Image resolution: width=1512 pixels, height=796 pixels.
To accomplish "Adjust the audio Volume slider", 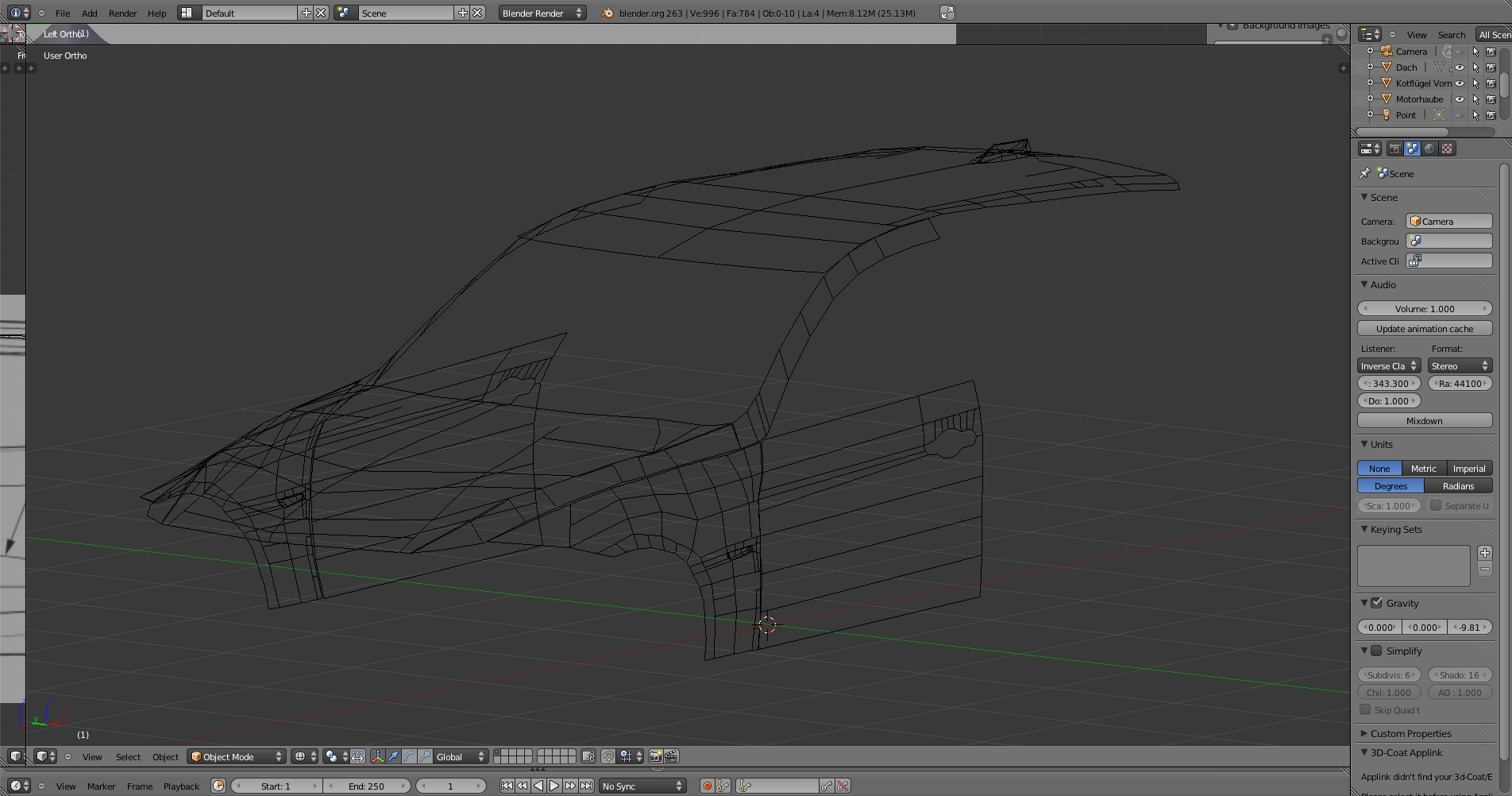I will [1425, 309].
